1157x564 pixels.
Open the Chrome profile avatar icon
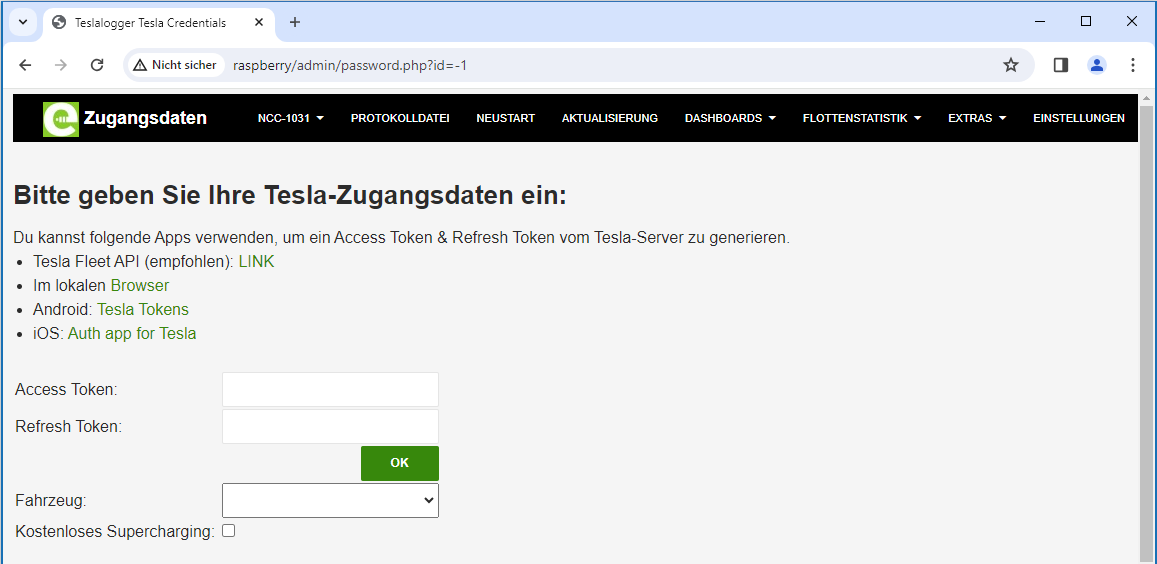1097,65
